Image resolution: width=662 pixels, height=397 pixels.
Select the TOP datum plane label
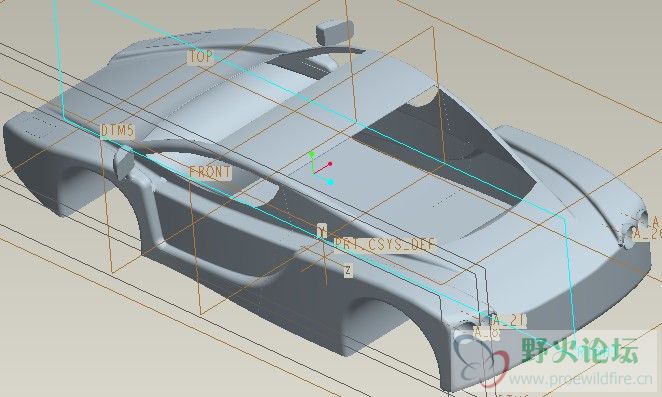(201, 57)
